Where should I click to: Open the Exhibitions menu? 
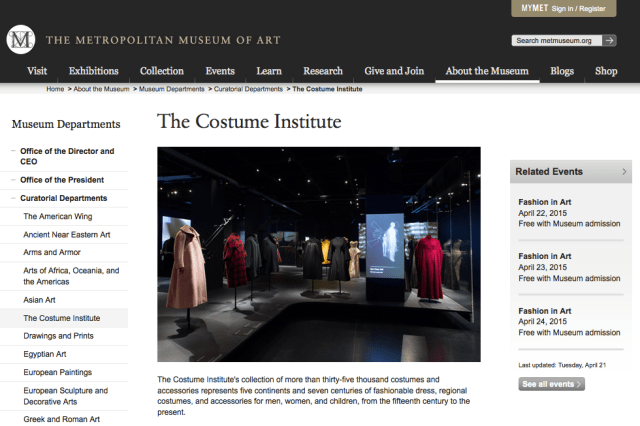coord(93,71)
